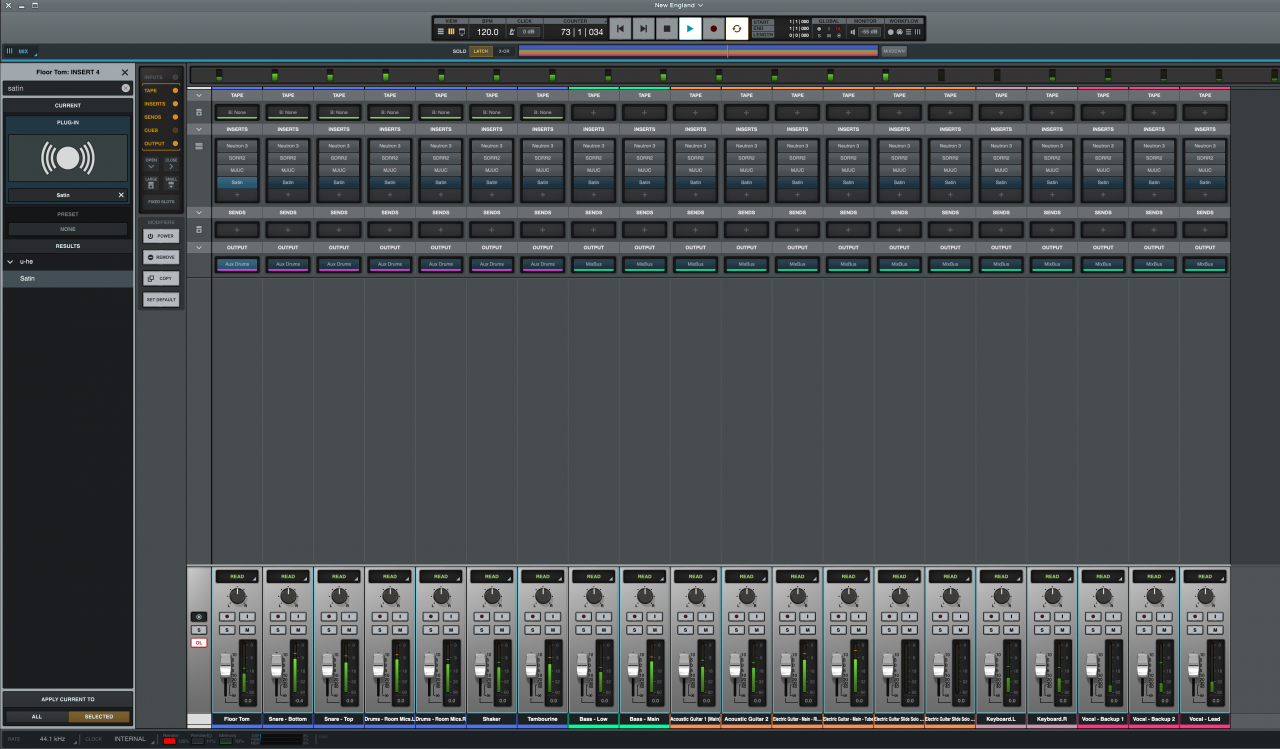Collapse the INSERTS section chevron
Viewport: 1280px width, 749px height.
click(x=199, y=129)
